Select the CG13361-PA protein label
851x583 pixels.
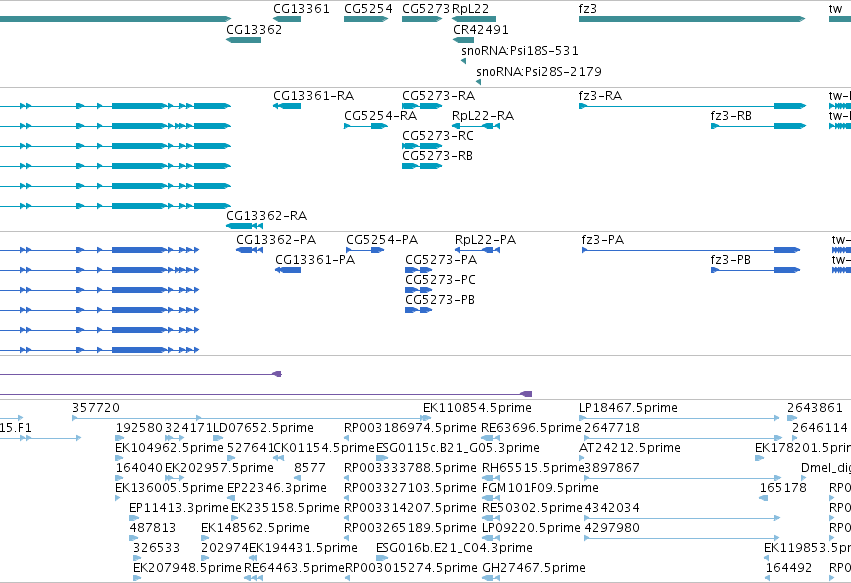click(315, 259)
